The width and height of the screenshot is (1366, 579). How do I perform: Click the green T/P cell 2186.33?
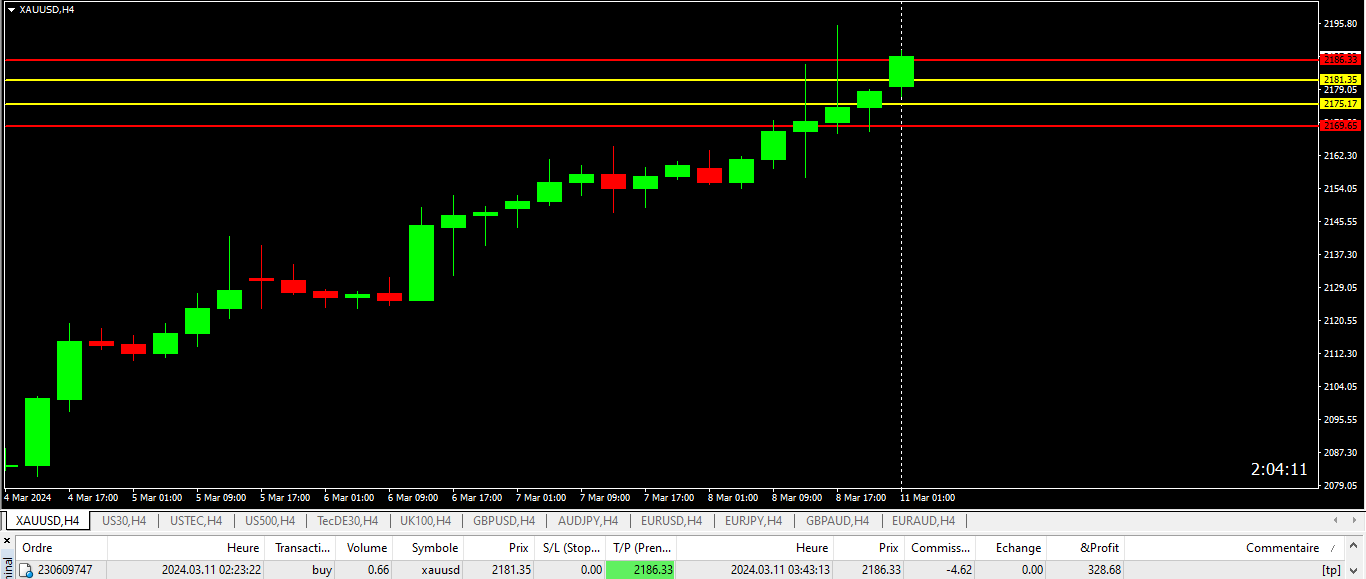tap(641, 570)
